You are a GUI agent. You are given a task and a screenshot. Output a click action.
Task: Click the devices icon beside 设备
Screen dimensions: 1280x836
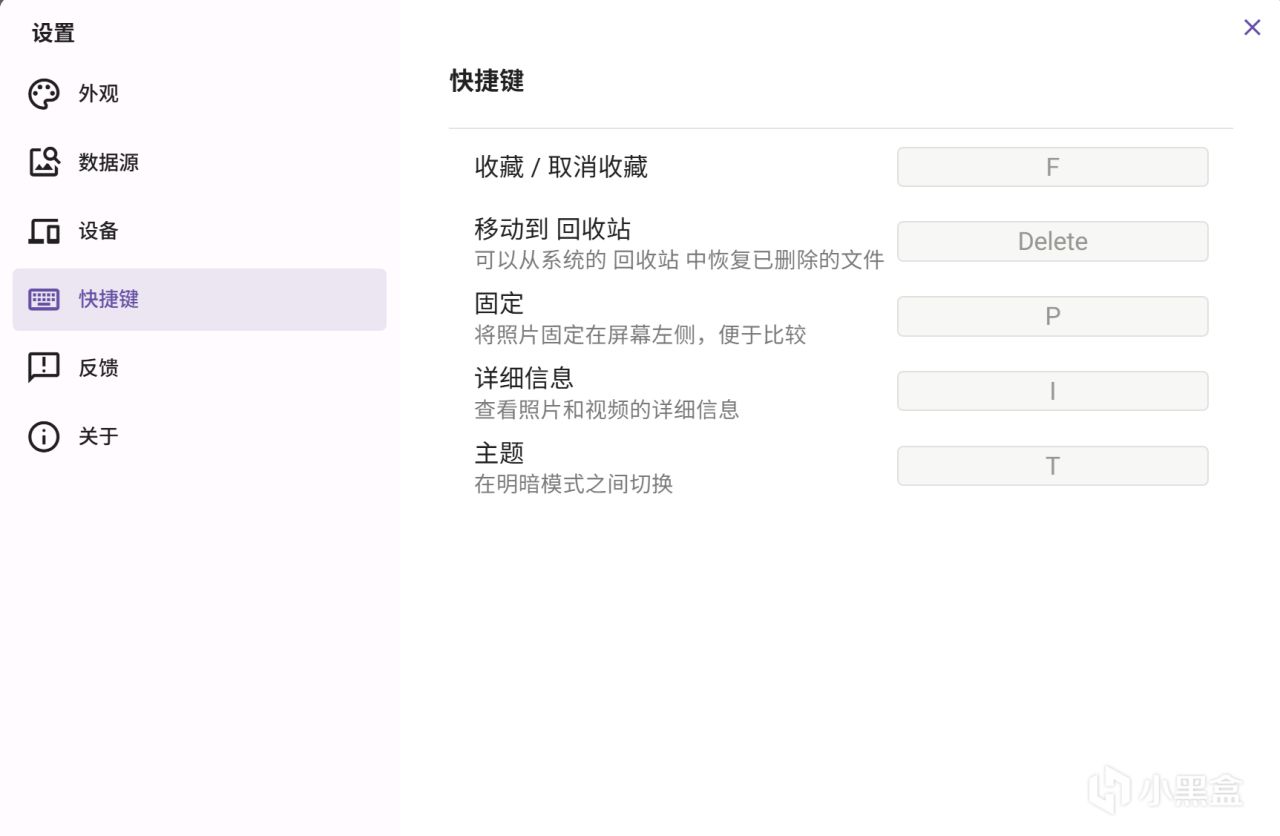pos(44,231)
